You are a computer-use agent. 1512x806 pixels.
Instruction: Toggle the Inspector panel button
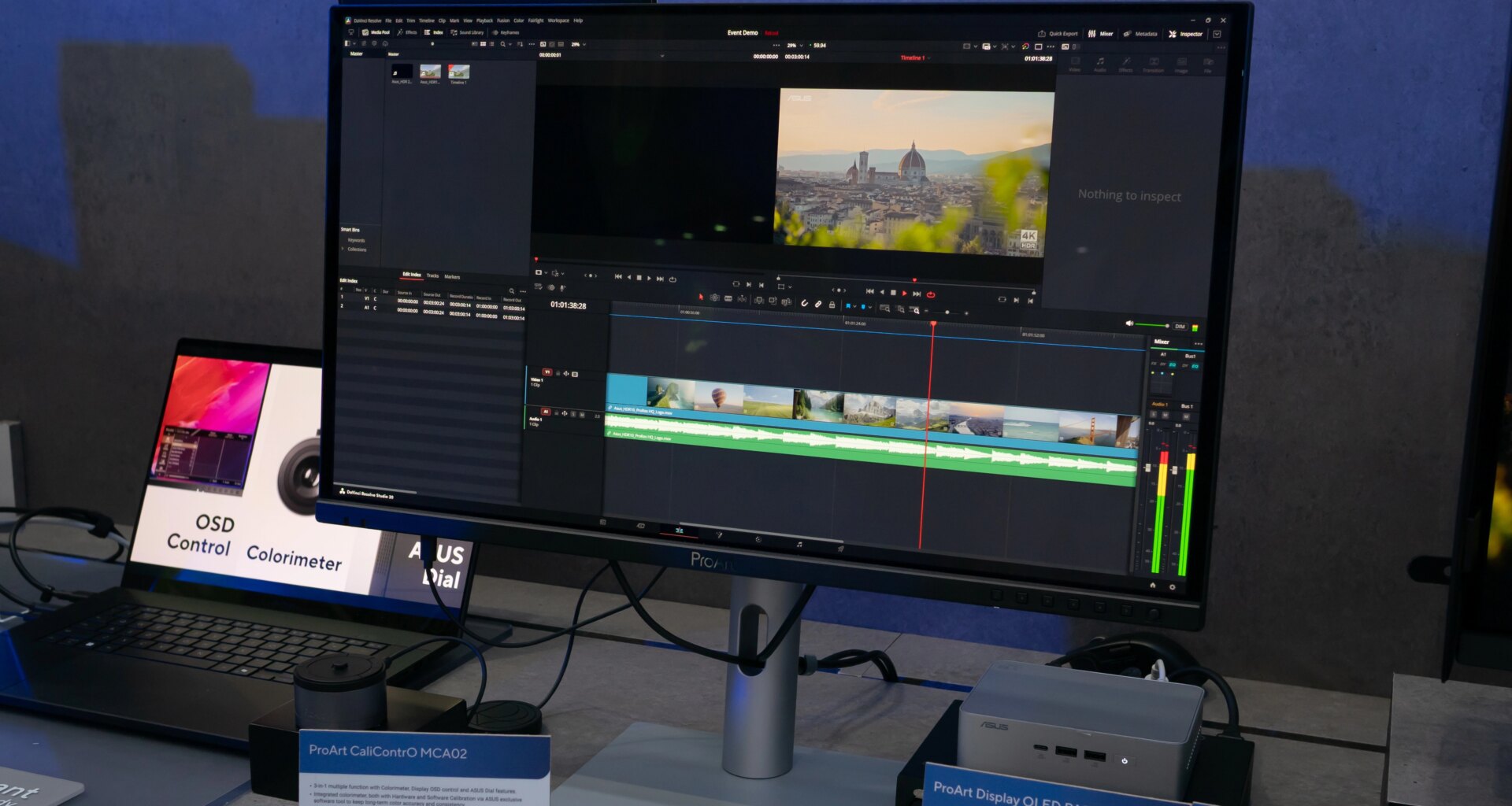(x=1186, y=34)
